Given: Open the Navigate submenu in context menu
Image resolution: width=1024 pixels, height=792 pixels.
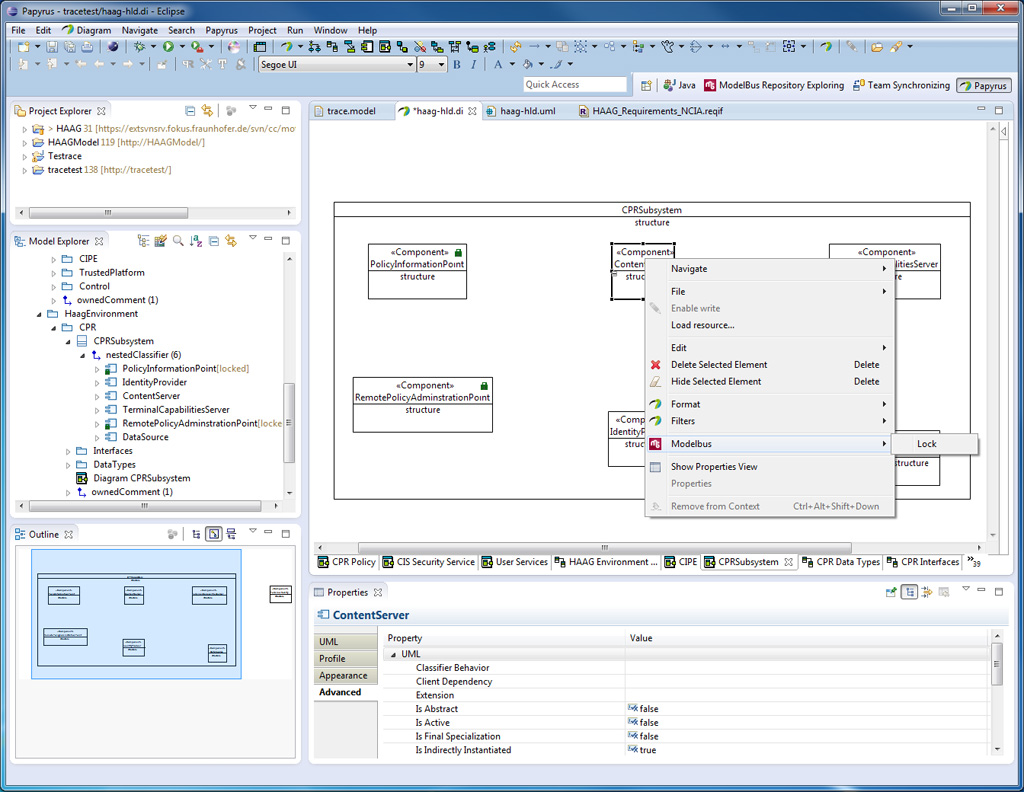Looking at the screenshot, I should [x=770, y=269].
